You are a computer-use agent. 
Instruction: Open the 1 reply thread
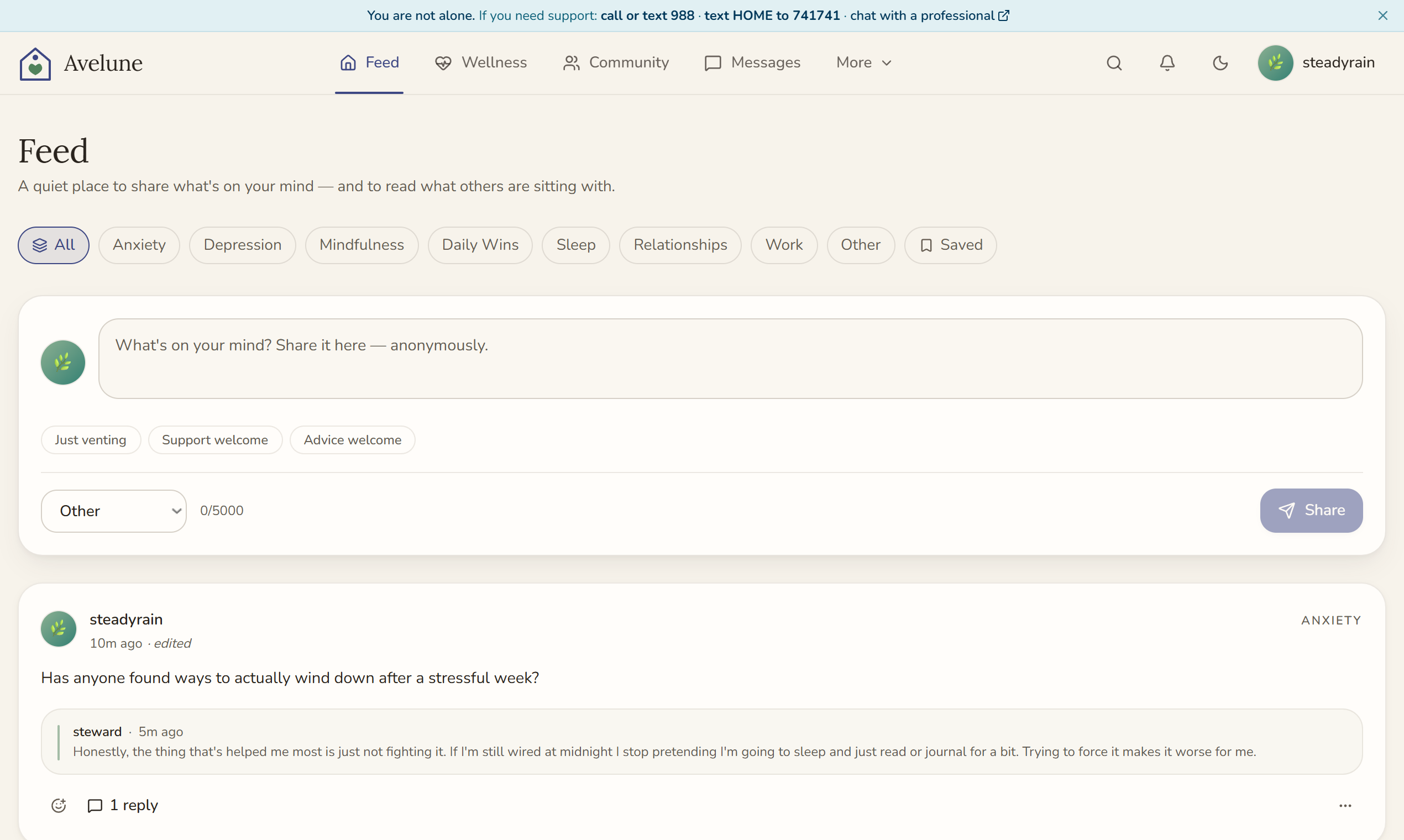pos(122,805)
